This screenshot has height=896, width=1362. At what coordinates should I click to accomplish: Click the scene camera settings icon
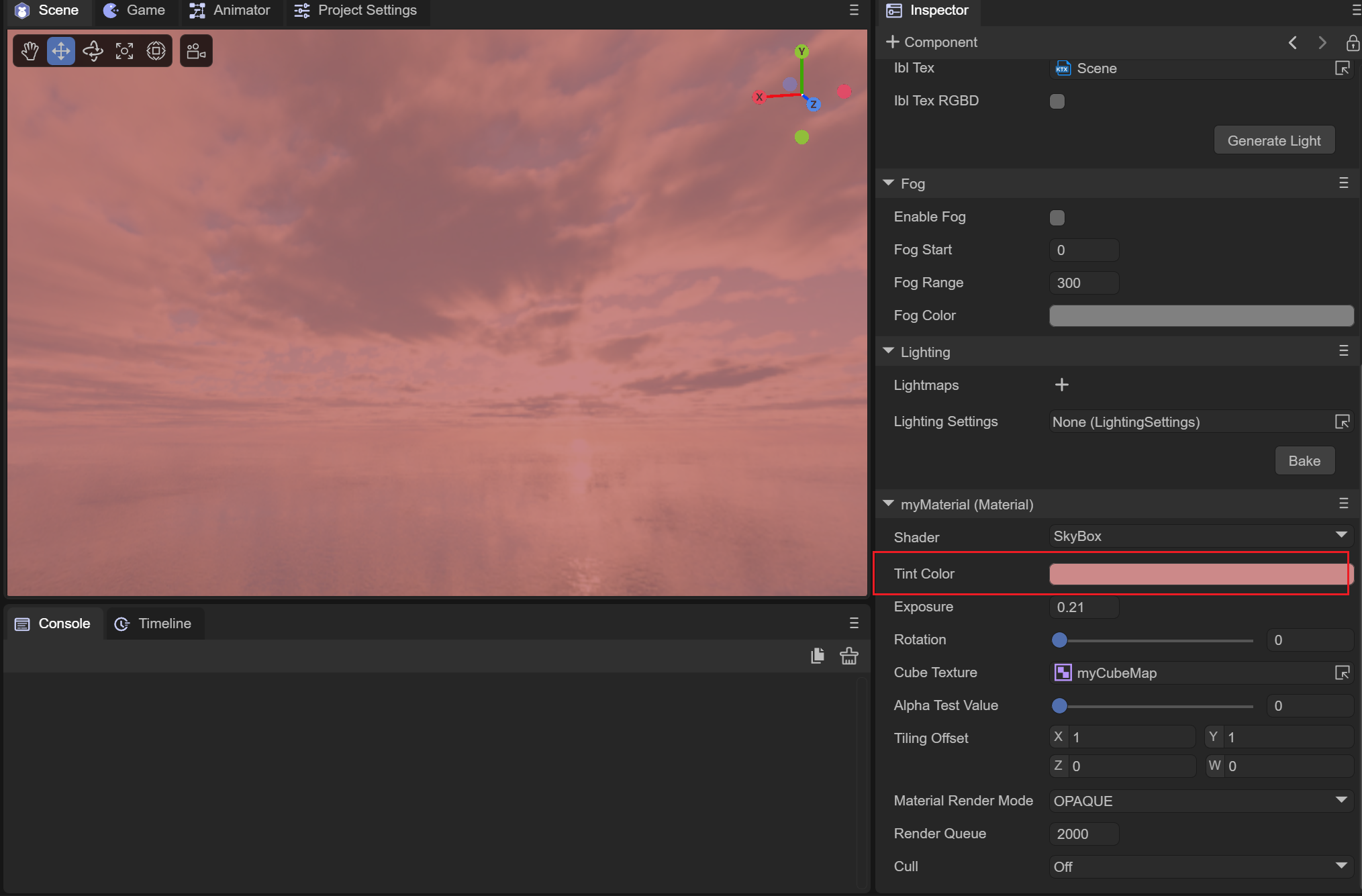click(196, 51)
